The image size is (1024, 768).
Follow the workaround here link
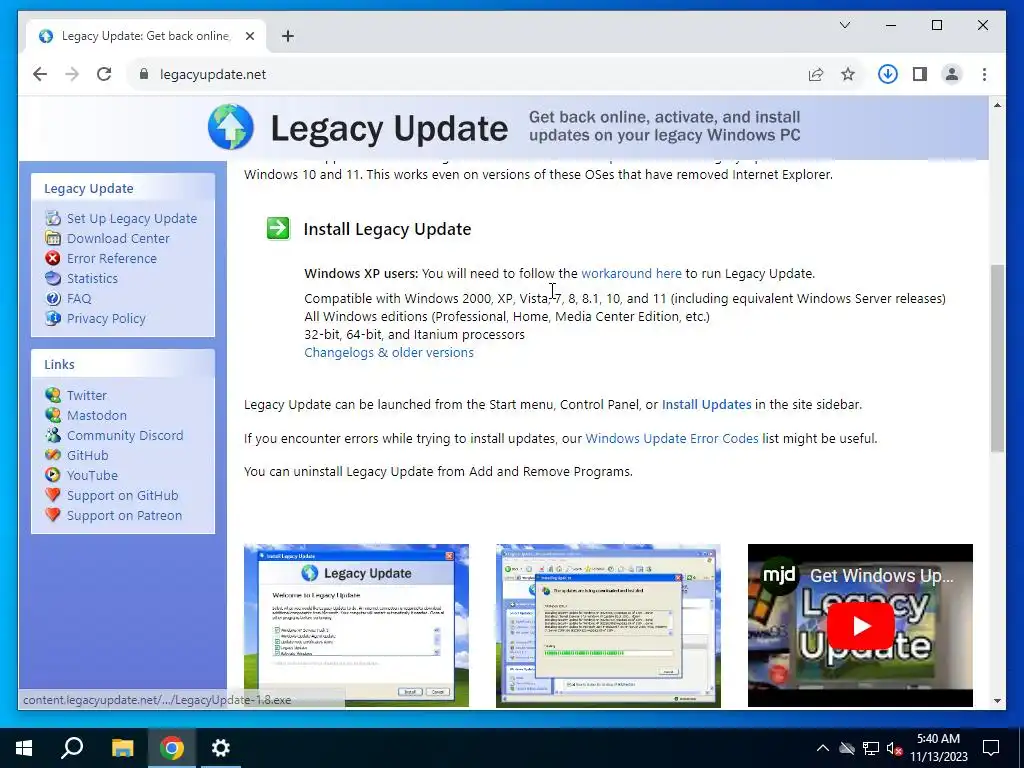(x=631, y=273)
